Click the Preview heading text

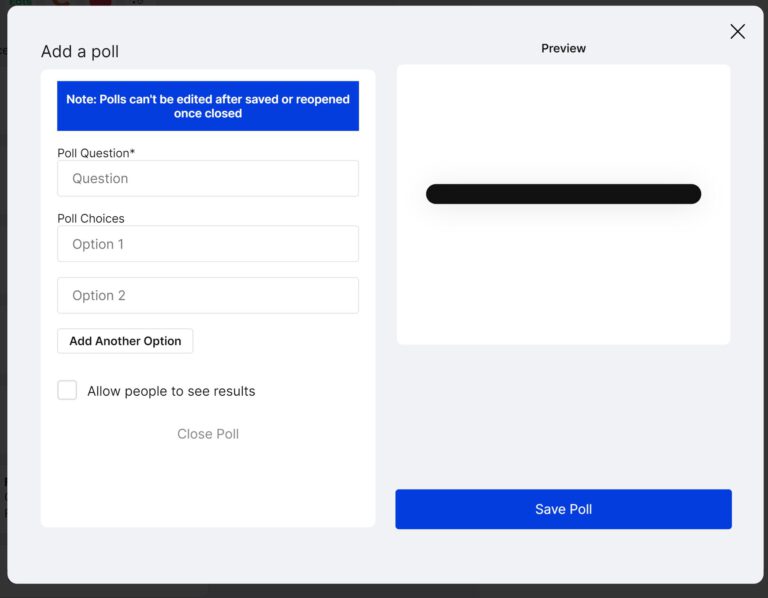pyautogui.click(x=563, y=48)
